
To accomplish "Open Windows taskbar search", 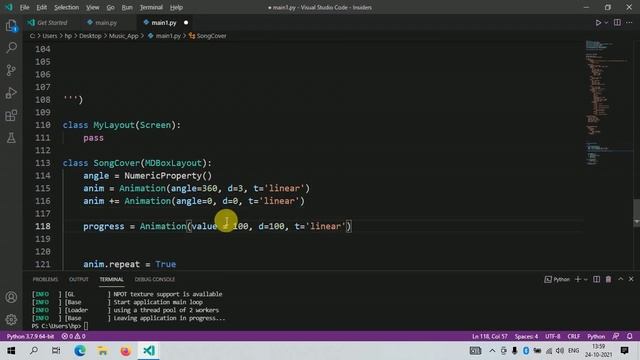I will click(34, 351).
